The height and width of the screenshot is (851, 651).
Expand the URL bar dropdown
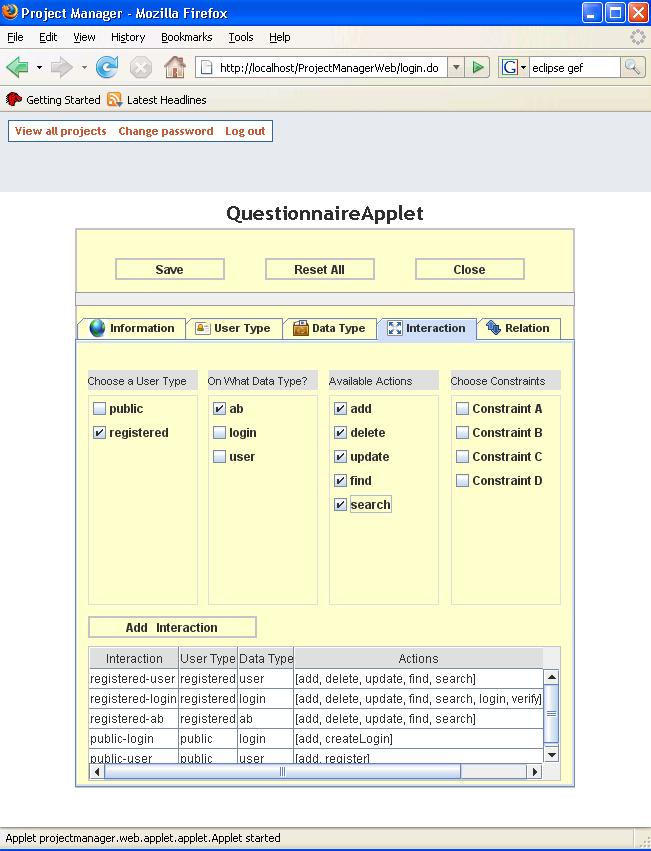coord(456,67)
